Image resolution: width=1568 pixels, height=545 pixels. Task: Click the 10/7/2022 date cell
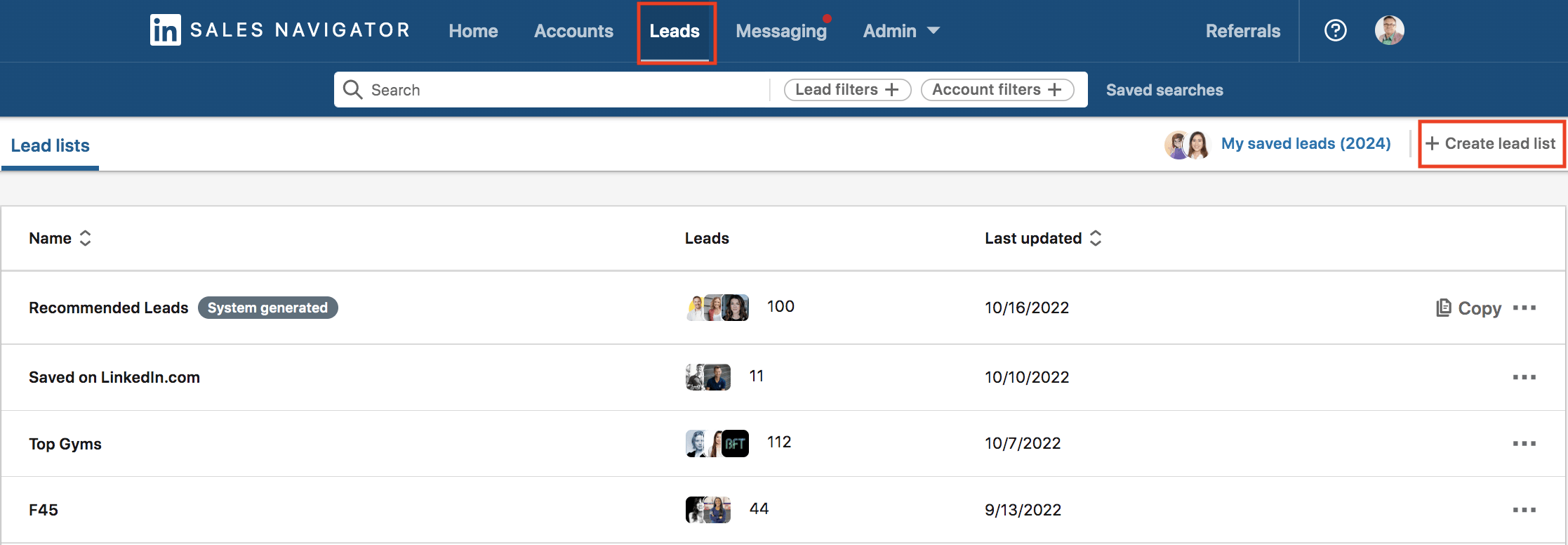pos(1023,443)
